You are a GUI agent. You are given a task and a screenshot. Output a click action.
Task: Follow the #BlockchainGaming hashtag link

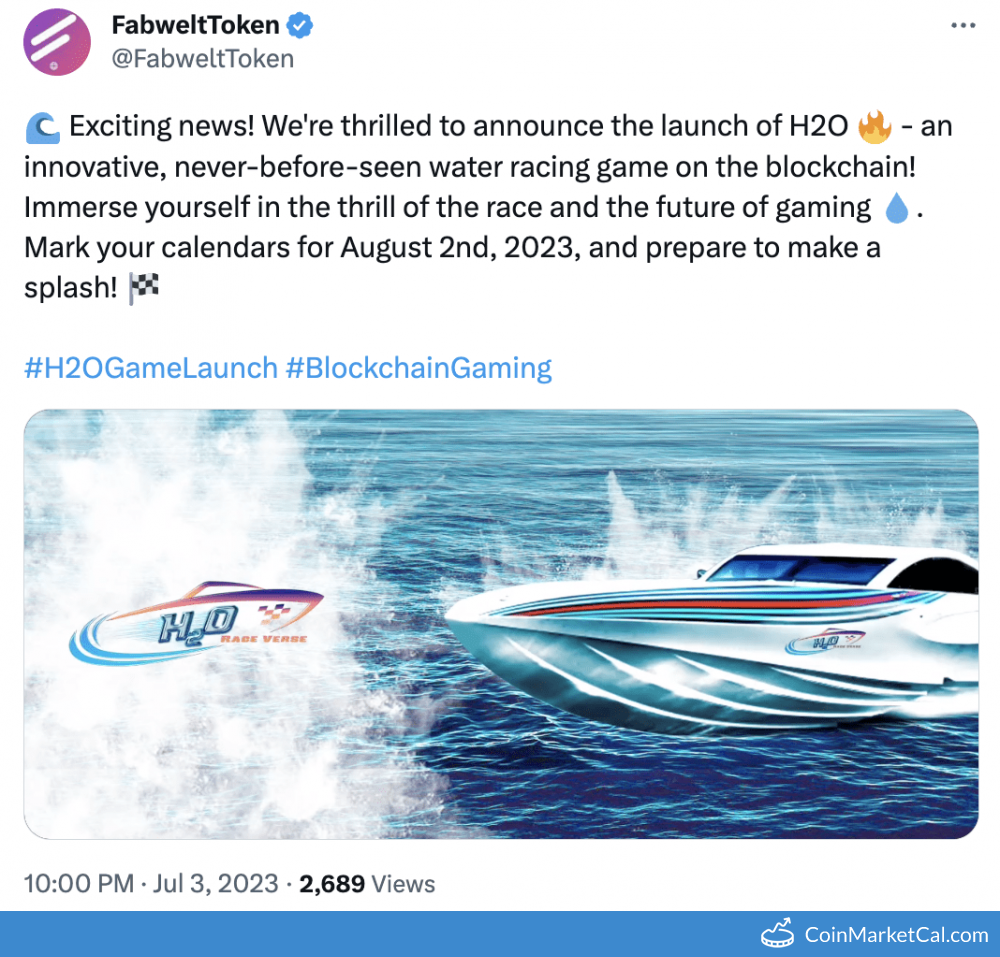point(418,368)
